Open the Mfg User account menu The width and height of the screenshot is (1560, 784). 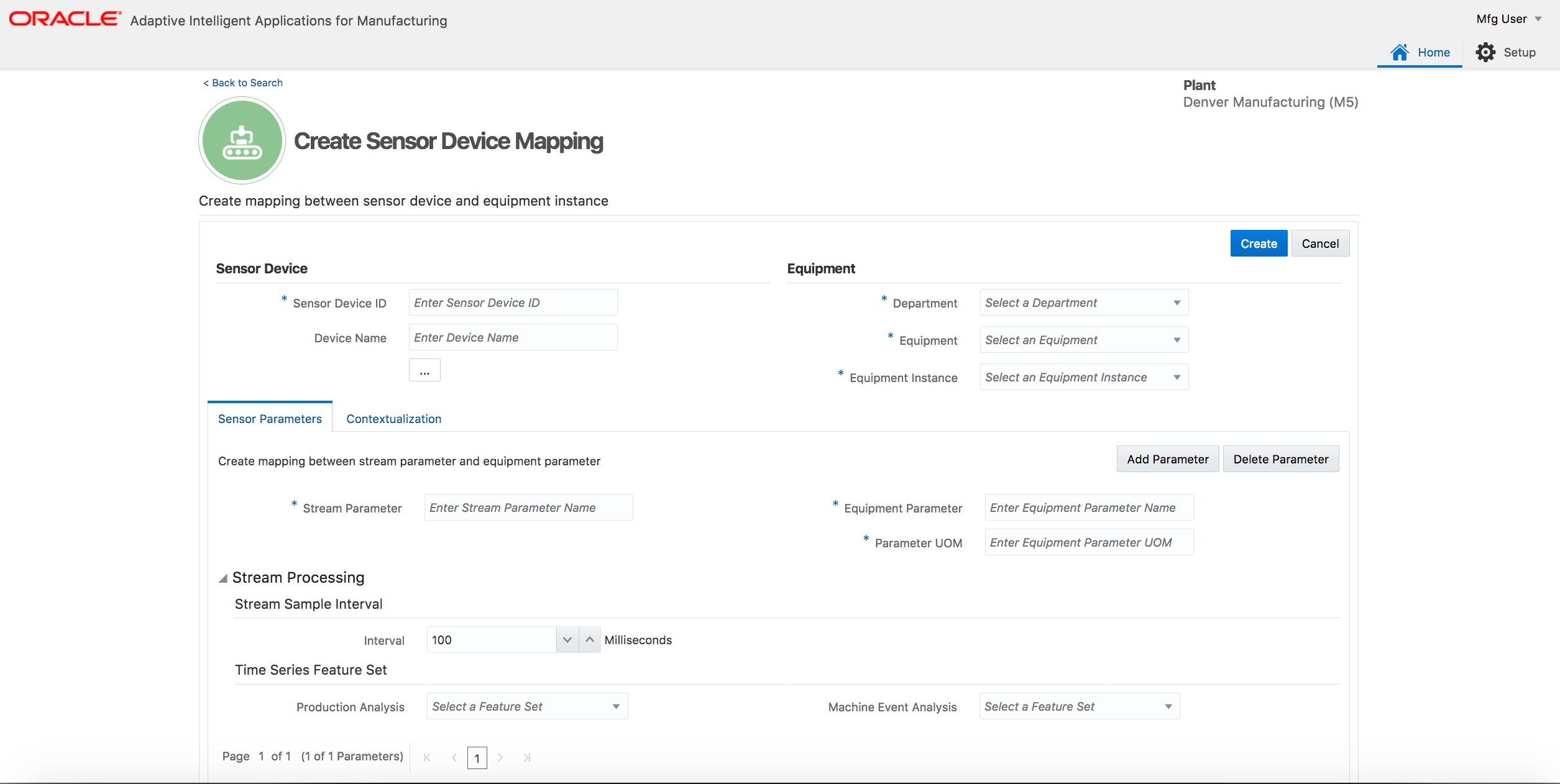pyautogui.click(x=1508, y=19)
